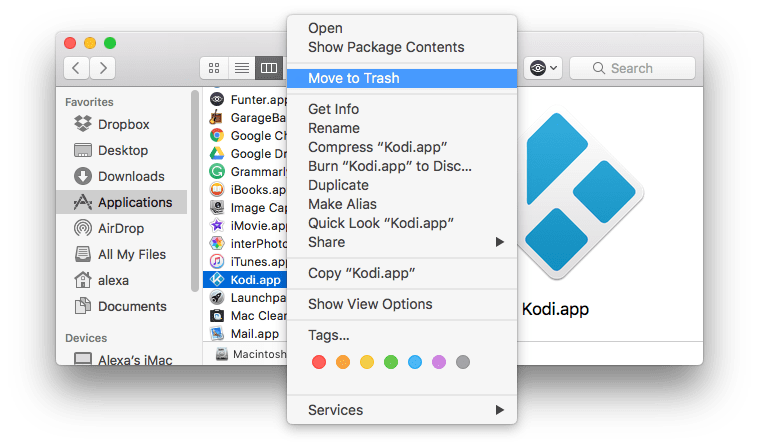Go back in Finder history

[76, 68]
